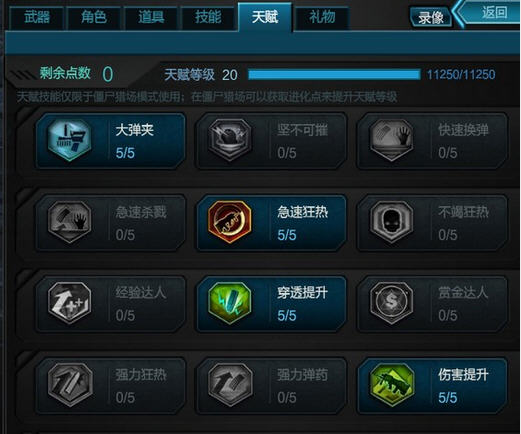Select the 不竭狂热 skull talent icon
Viewport: 521px width, 434px height.
click(x=392, y=222)
